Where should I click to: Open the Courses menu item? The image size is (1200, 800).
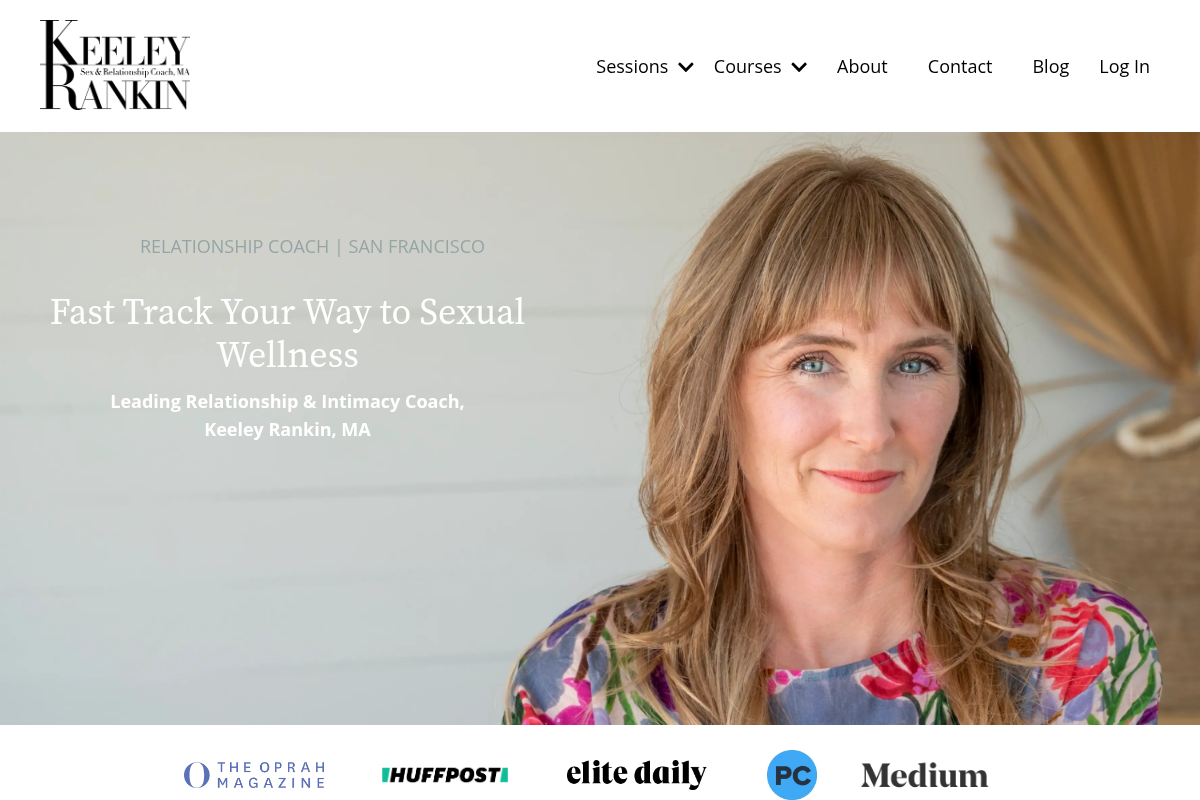click(x=747, y=67)
